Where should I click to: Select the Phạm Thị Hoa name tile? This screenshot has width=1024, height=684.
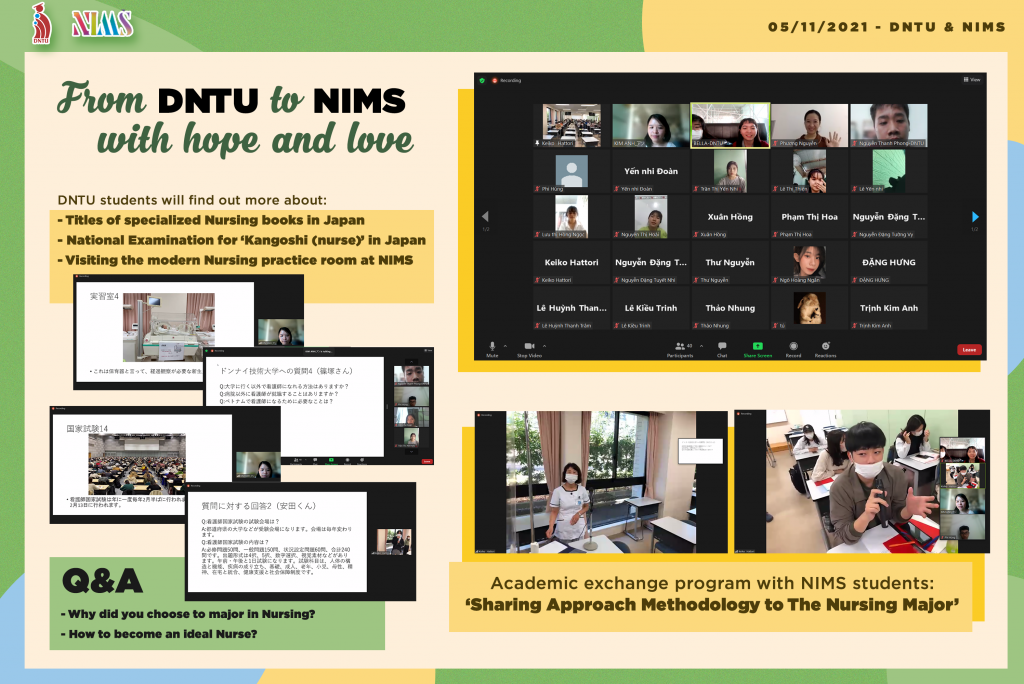(x=809, y=217)
